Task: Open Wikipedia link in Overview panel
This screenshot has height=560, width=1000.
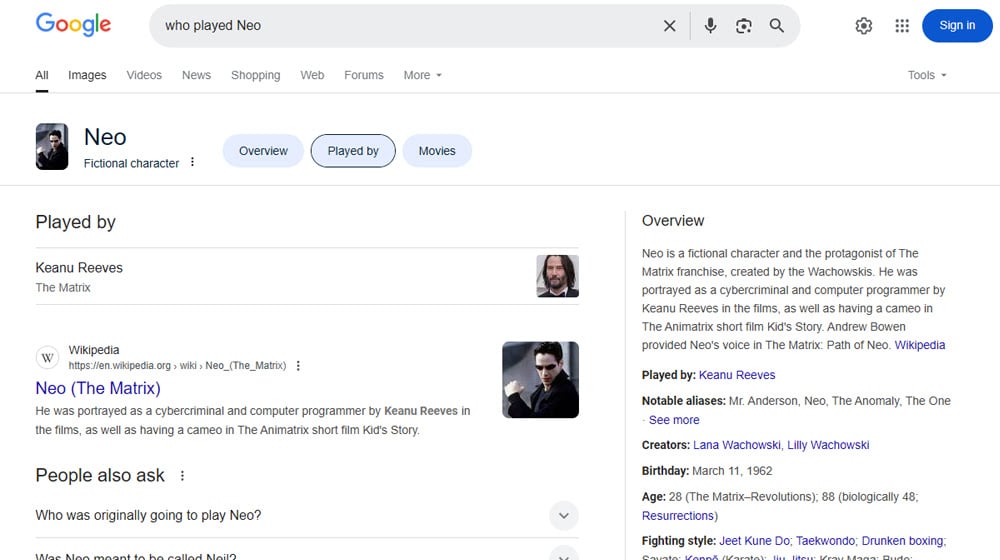Action: coord(920,345)
